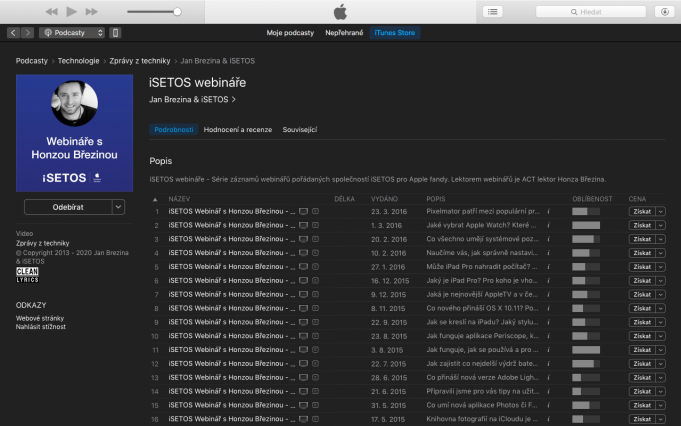Adjust the volume slider knob
The image size is (681, 426).
(177, 11)
